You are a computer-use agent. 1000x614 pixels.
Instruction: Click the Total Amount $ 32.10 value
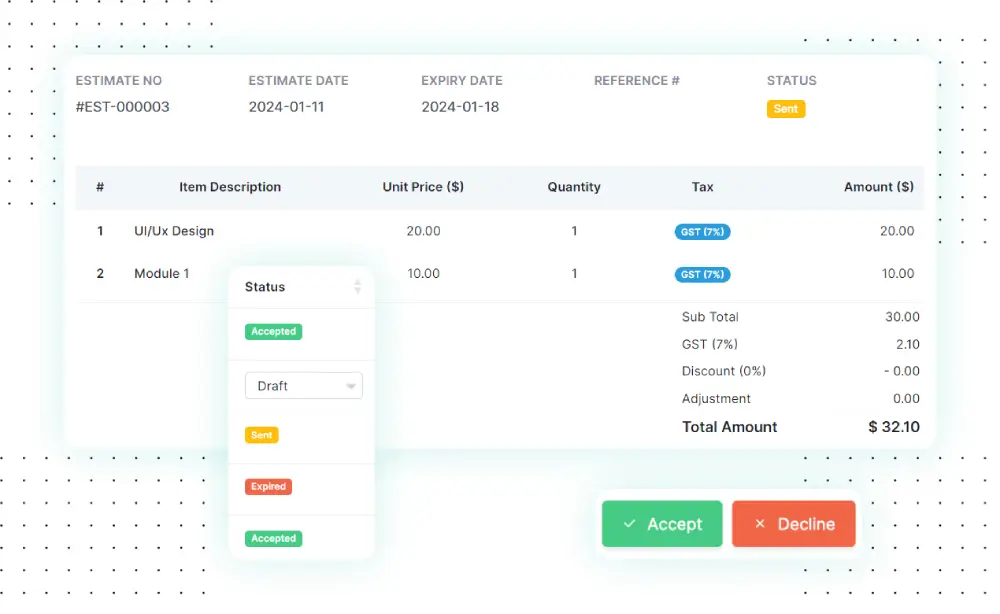tap(893, 427)
